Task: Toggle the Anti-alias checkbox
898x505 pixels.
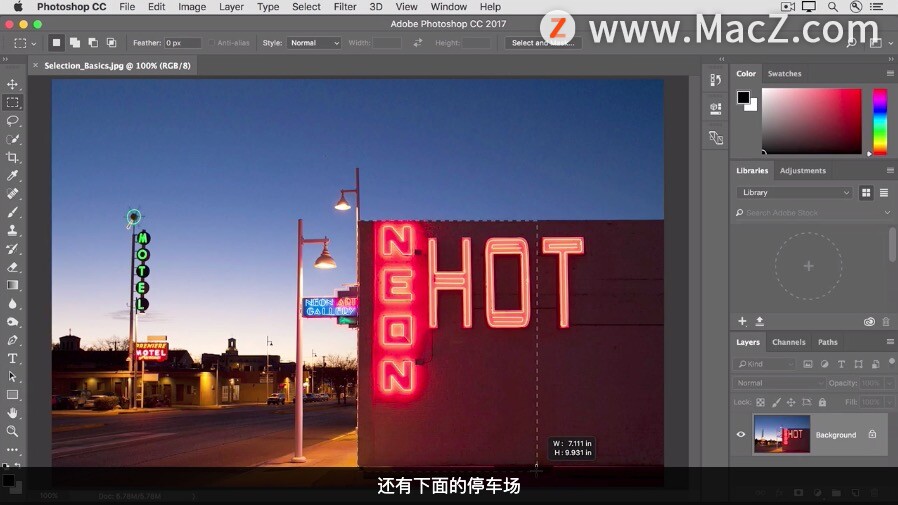Action: pyautogui.click(x=212, y=43)
